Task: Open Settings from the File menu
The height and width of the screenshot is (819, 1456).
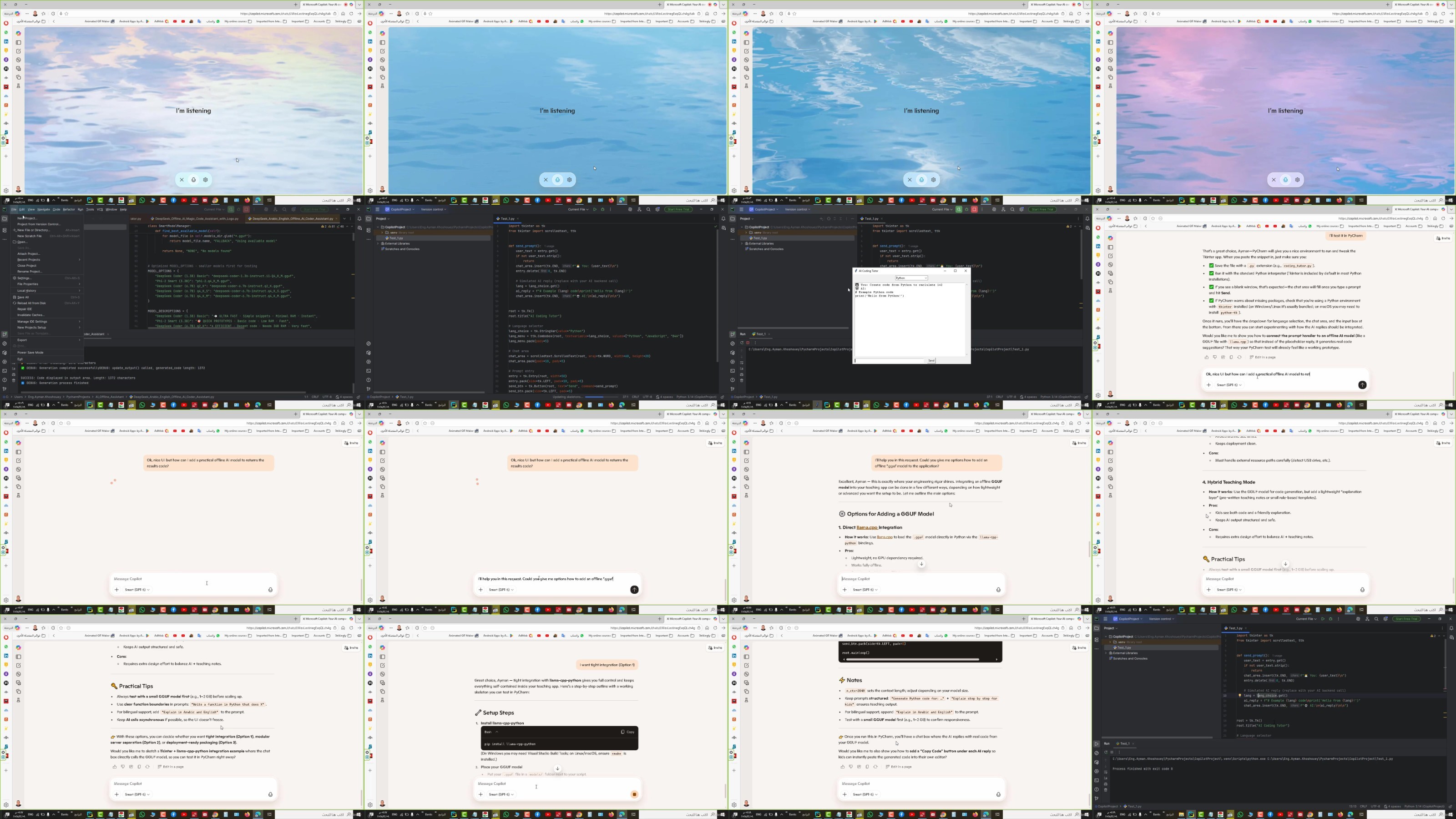Action: pyautogui.click(x=24, y=278)
